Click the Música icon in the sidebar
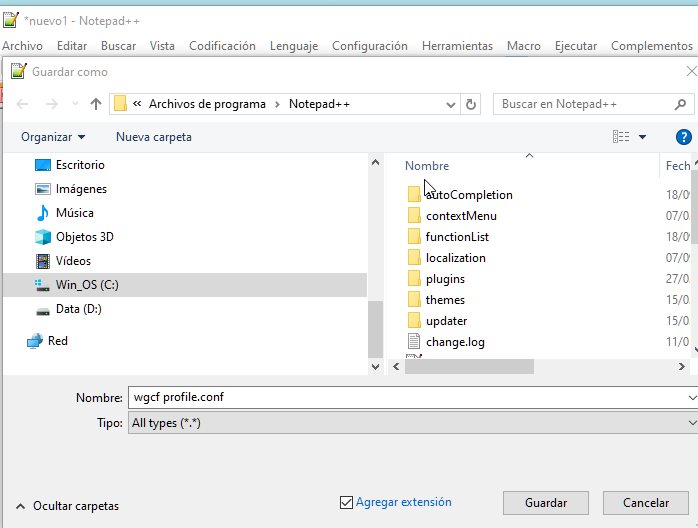The image size is (698, 528). tap(43, 213)
